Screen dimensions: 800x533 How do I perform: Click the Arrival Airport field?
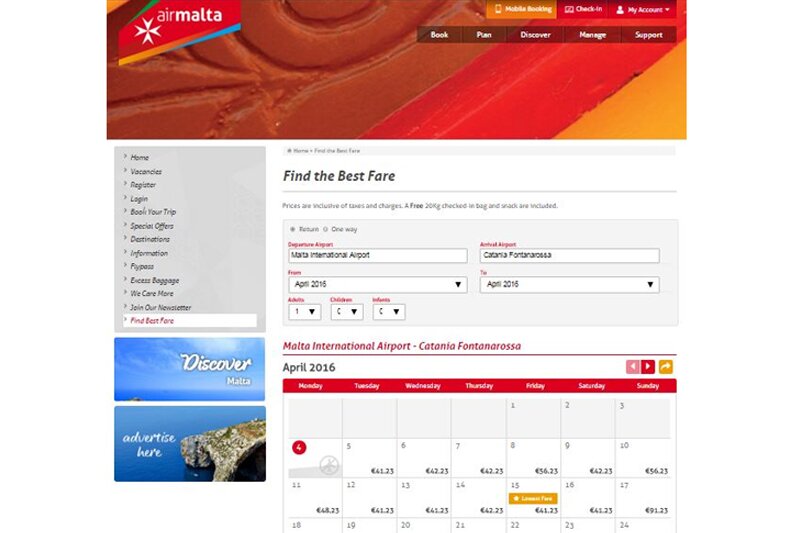coord(569,256)
